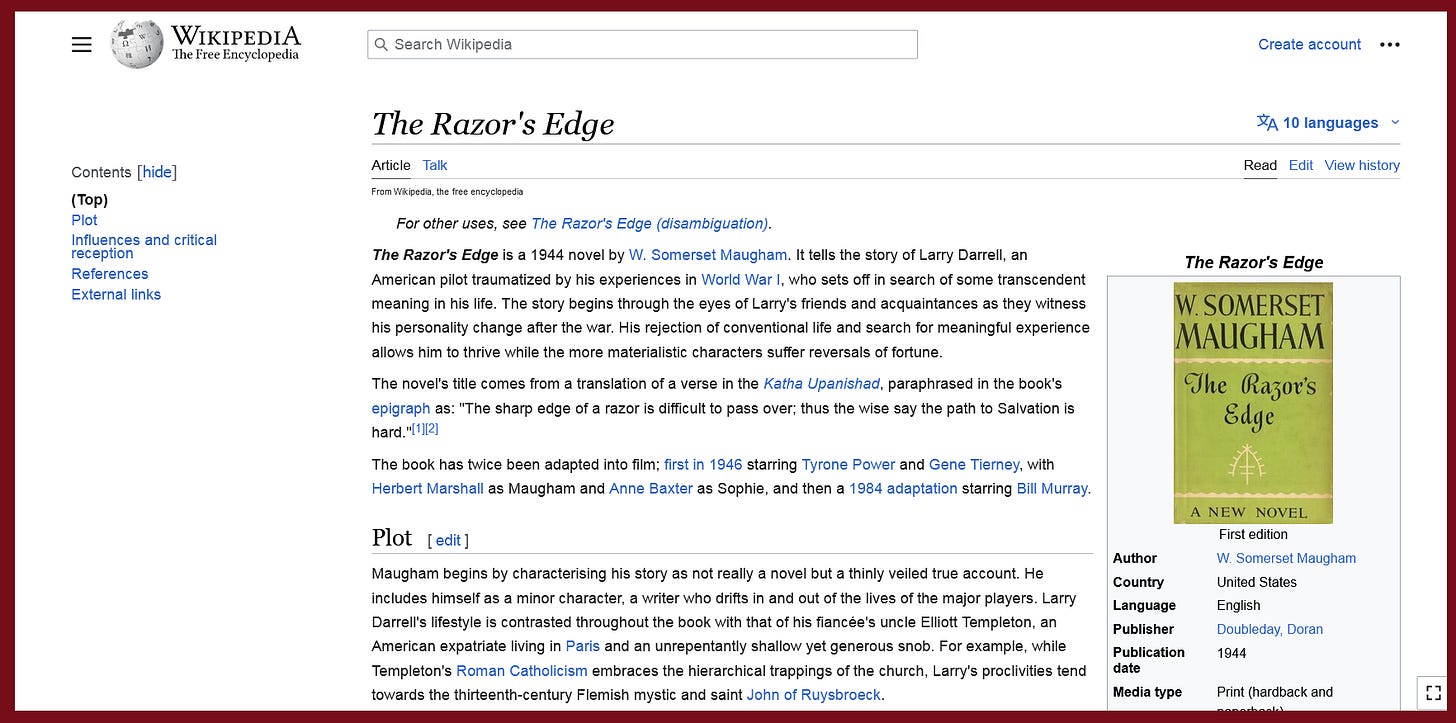Viewport: 1456px width, 723px height.
Task: Open the hamburger main menu
Action: pos(82,44)
